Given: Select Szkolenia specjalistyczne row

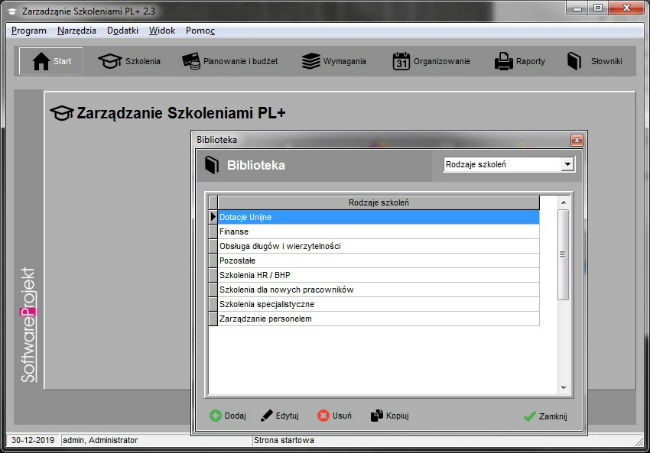Looking at the screenshot, I should tap(378, 304).
